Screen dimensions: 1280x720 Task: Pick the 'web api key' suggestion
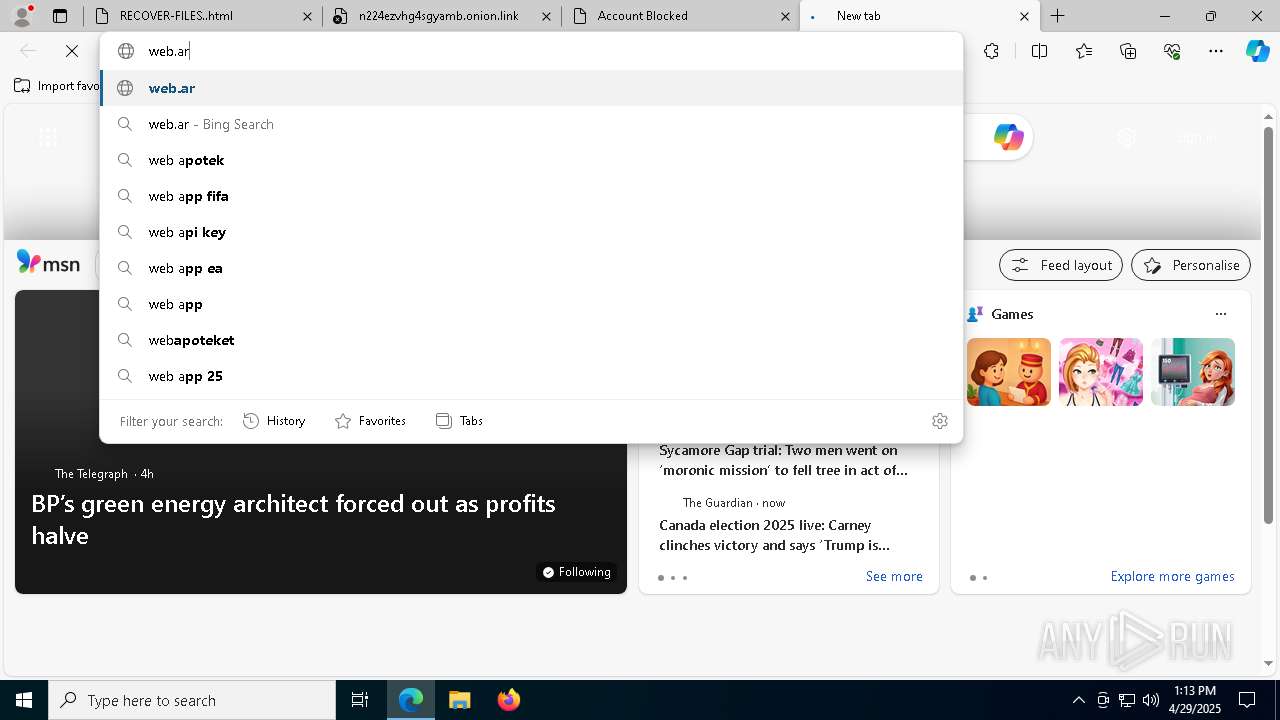[x=532, y=232]
